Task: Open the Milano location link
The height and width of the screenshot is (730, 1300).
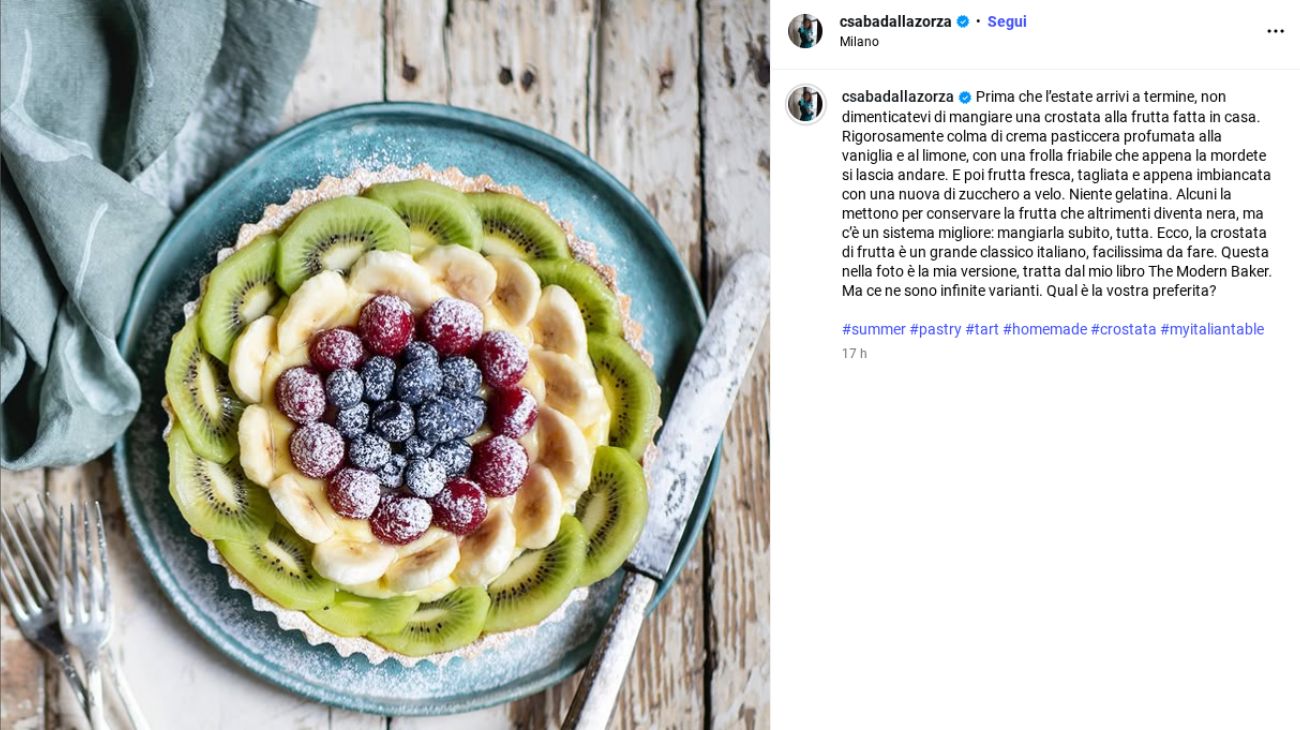Action: pos(859,42)
